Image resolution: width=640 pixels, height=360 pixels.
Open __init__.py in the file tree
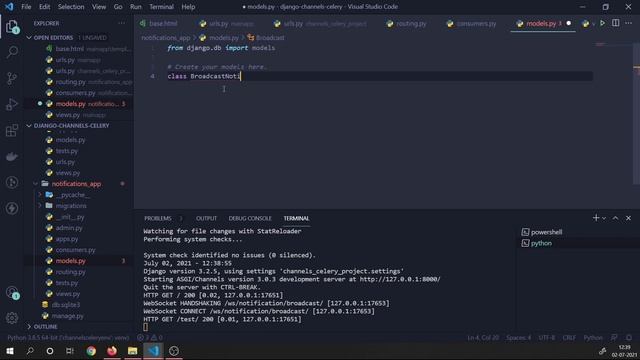(70, 217)
